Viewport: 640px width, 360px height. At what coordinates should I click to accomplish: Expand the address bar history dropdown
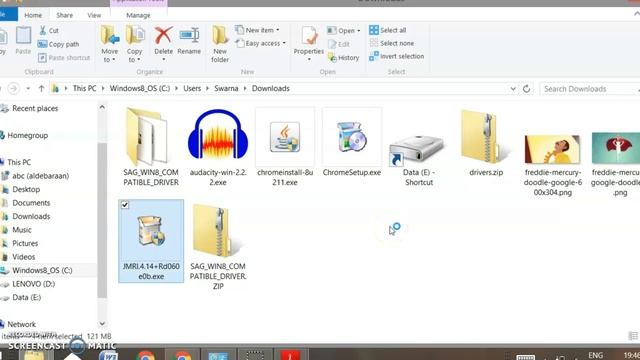513,89
